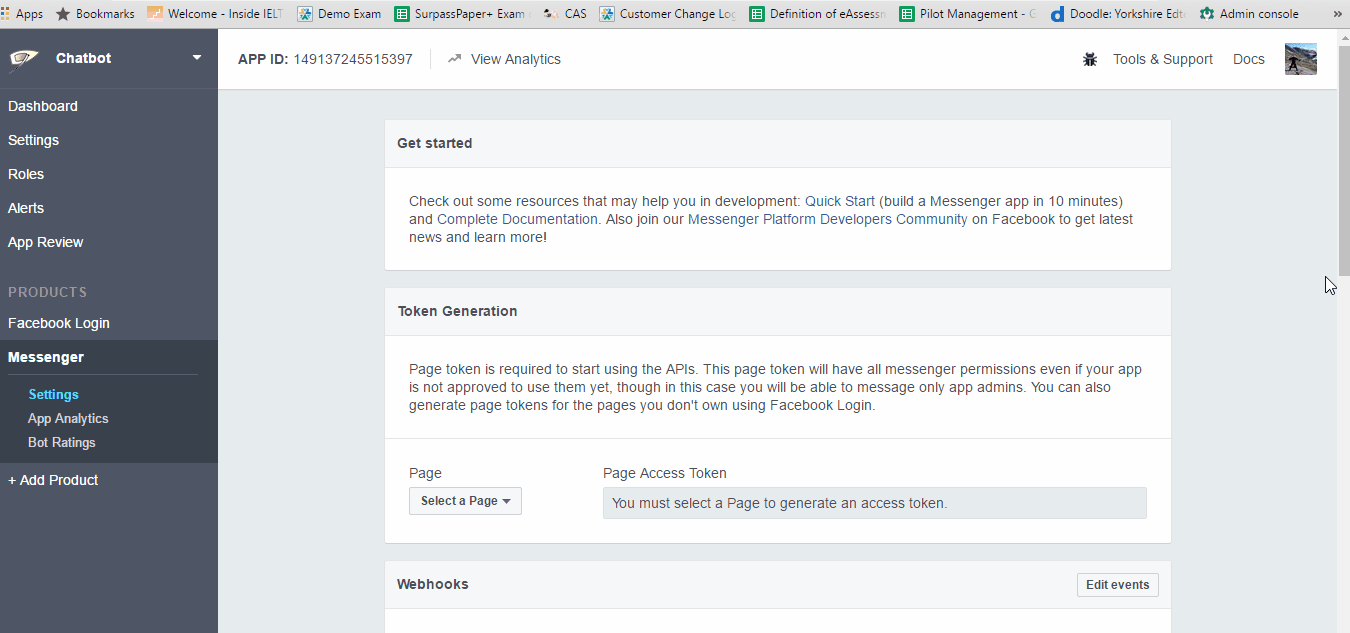
Task: Click the bug report icon
Action: pyautogui.click(x=1090, y=60)
